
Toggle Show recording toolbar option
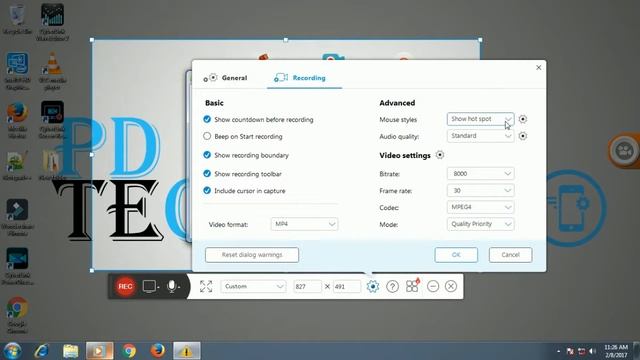point(207,173)
